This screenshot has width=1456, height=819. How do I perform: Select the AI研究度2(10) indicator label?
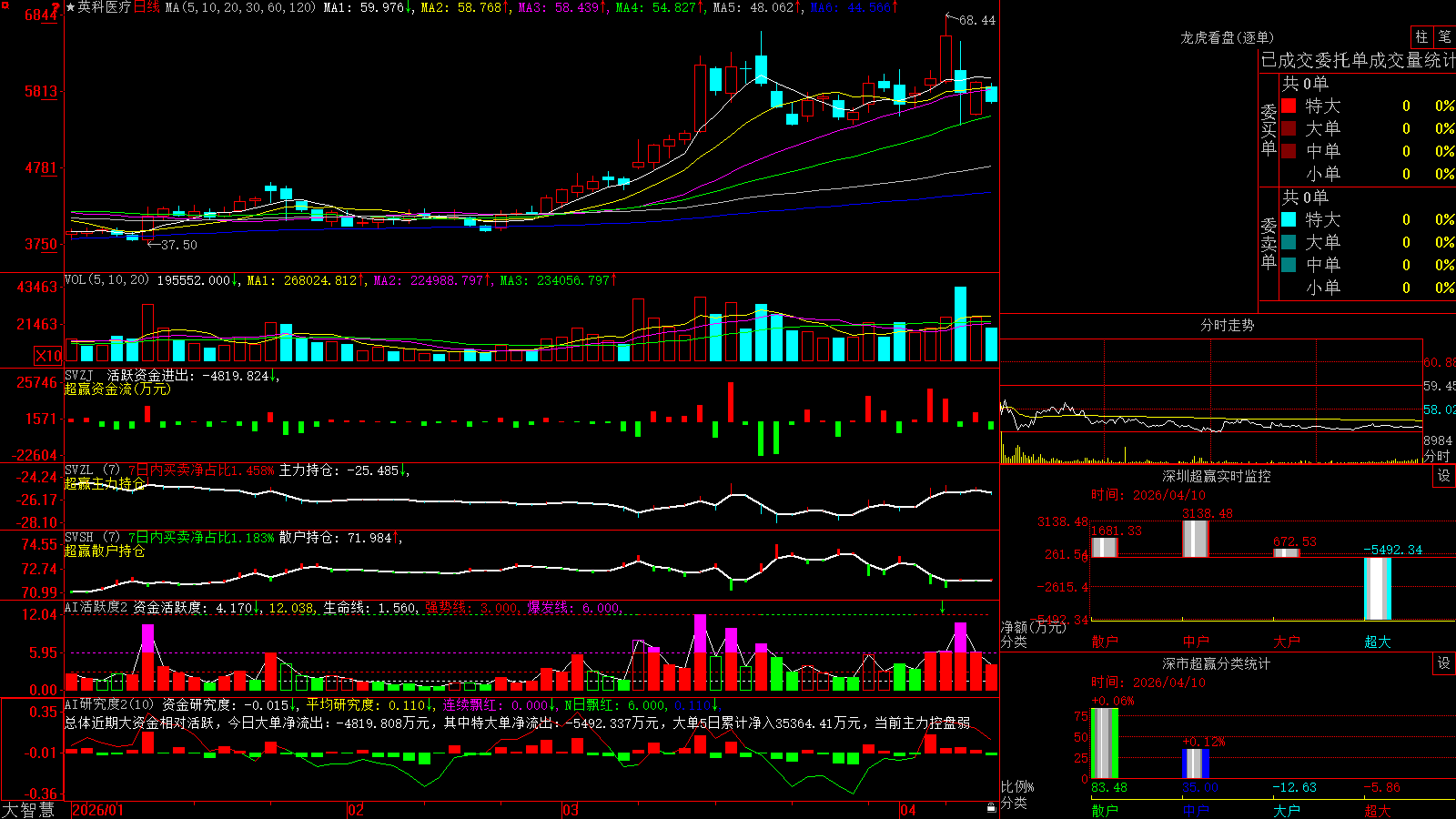[x=109, y=704]
